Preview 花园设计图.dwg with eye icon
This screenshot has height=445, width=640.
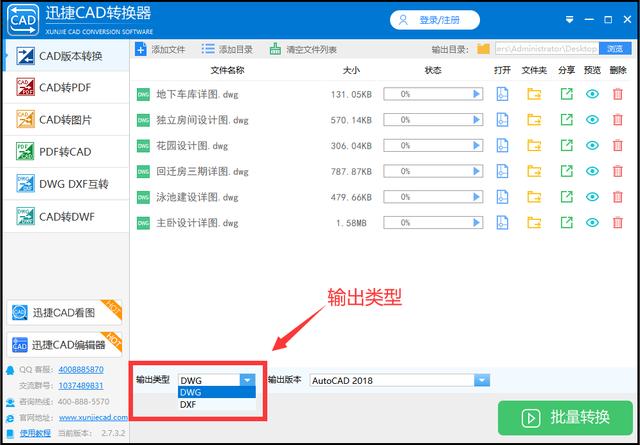pos(592,146)
